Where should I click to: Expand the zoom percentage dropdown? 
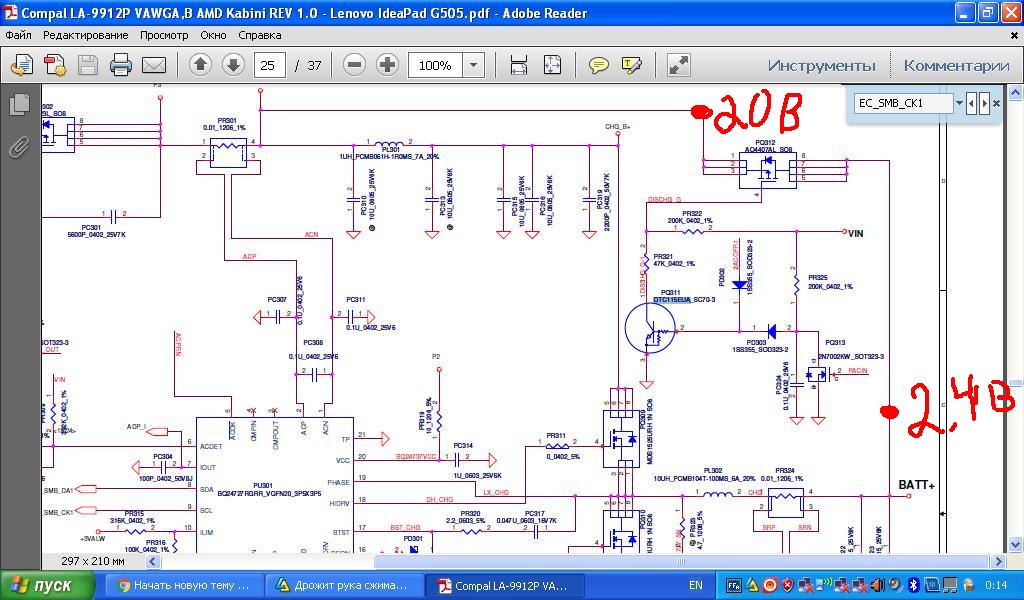coord(474,65)
